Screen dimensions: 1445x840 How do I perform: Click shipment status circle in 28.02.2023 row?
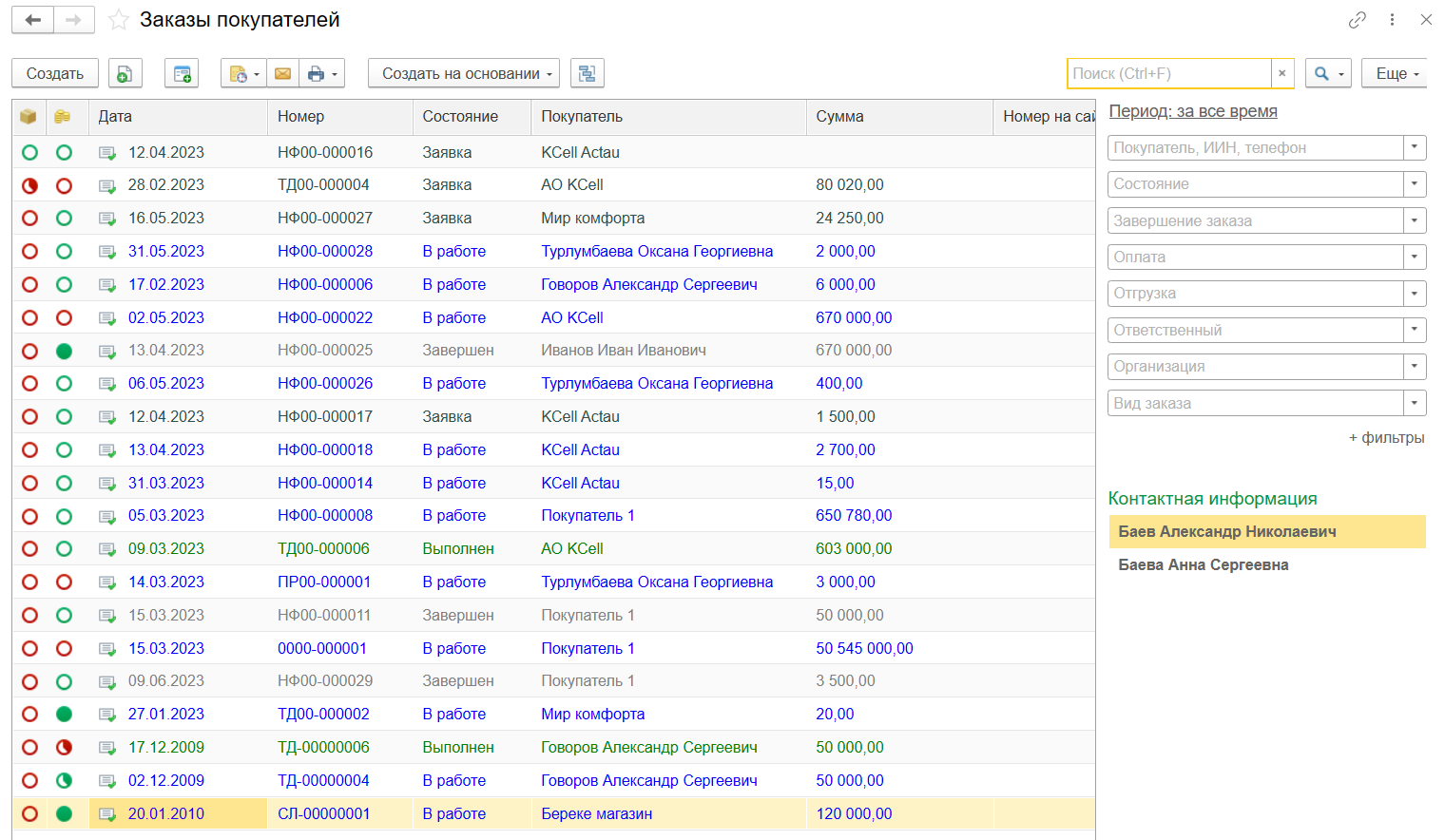29,185
